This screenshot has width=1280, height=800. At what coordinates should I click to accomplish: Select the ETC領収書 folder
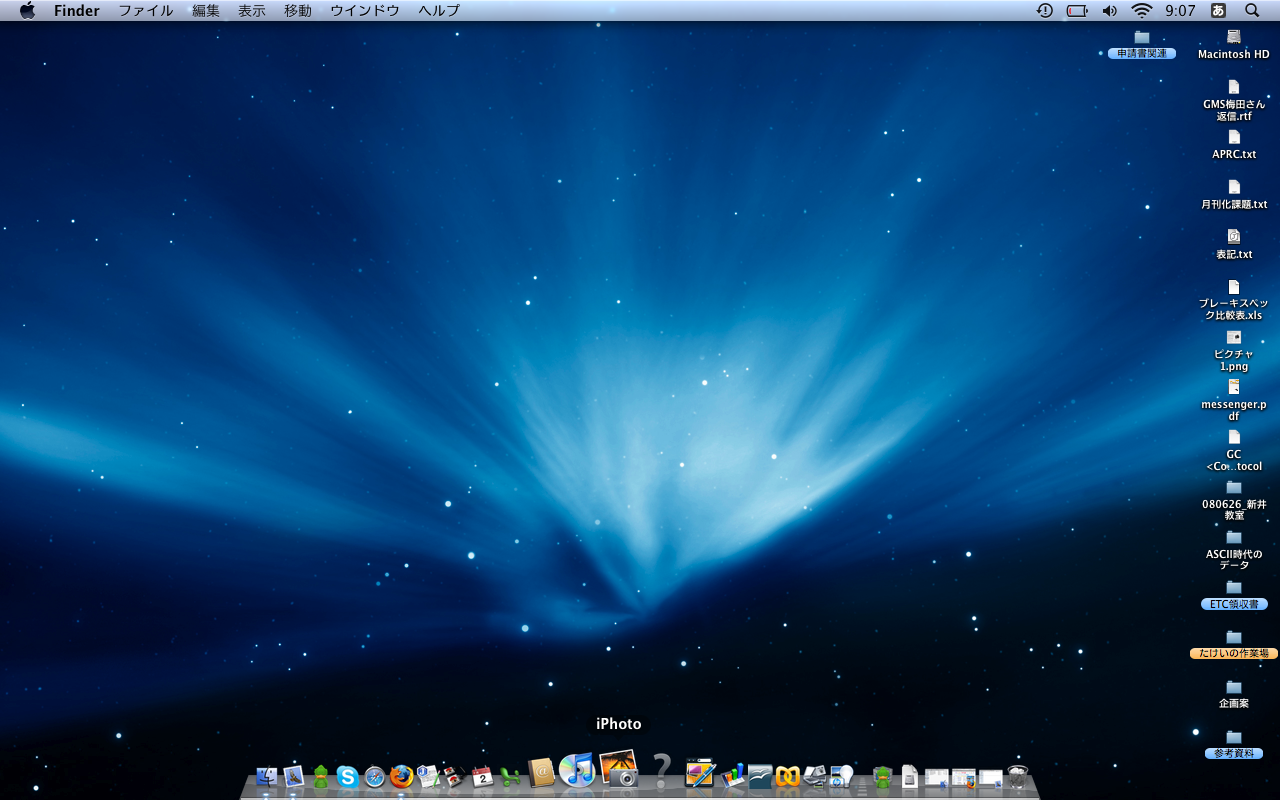pyautogui.click(x=1234, y=595)
